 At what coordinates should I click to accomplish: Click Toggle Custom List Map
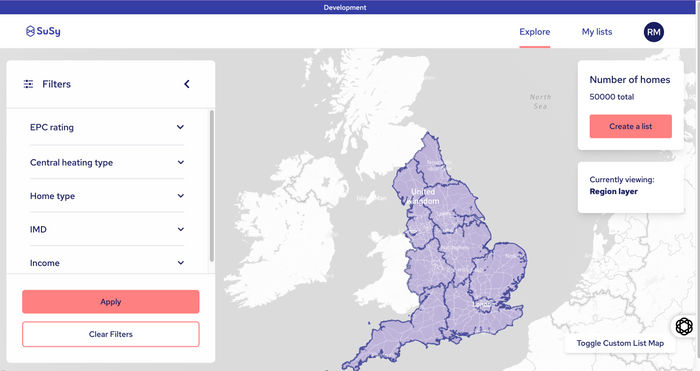click(x=620, y=343)
